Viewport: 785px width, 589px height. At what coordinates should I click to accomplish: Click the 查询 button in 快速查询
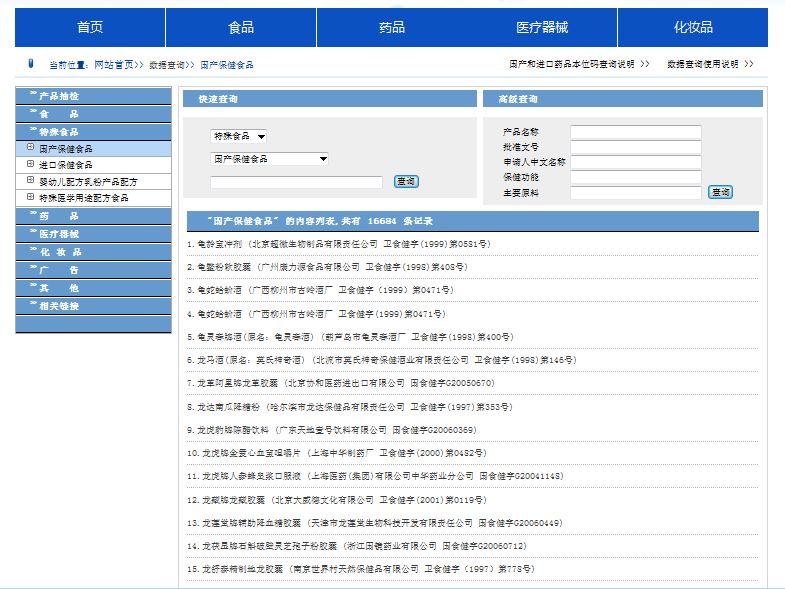(406, 181)
